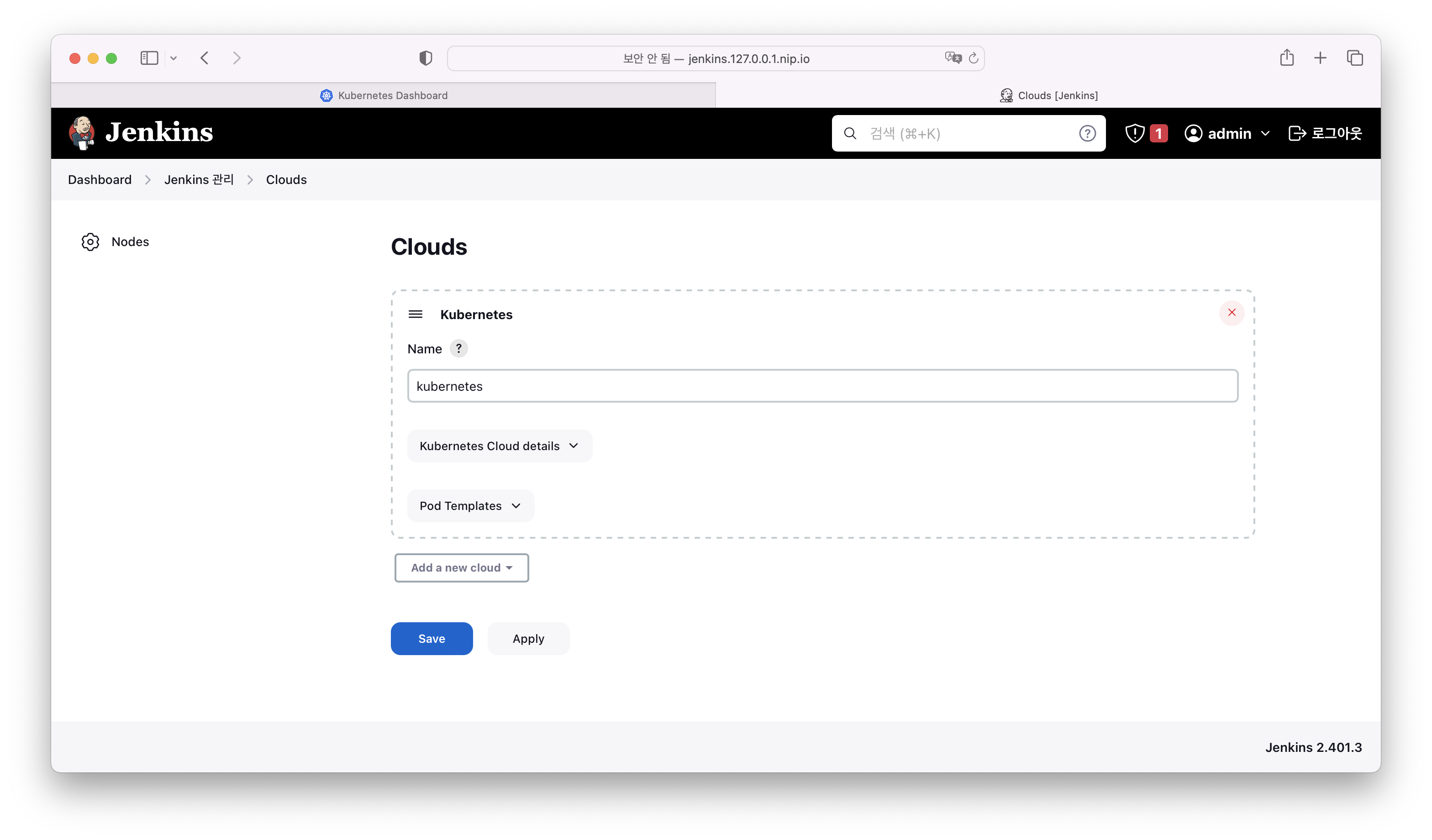Switch to the Kubernetes Dashboard tab
Screen dimensions: 1432x840
click(384, 95)
